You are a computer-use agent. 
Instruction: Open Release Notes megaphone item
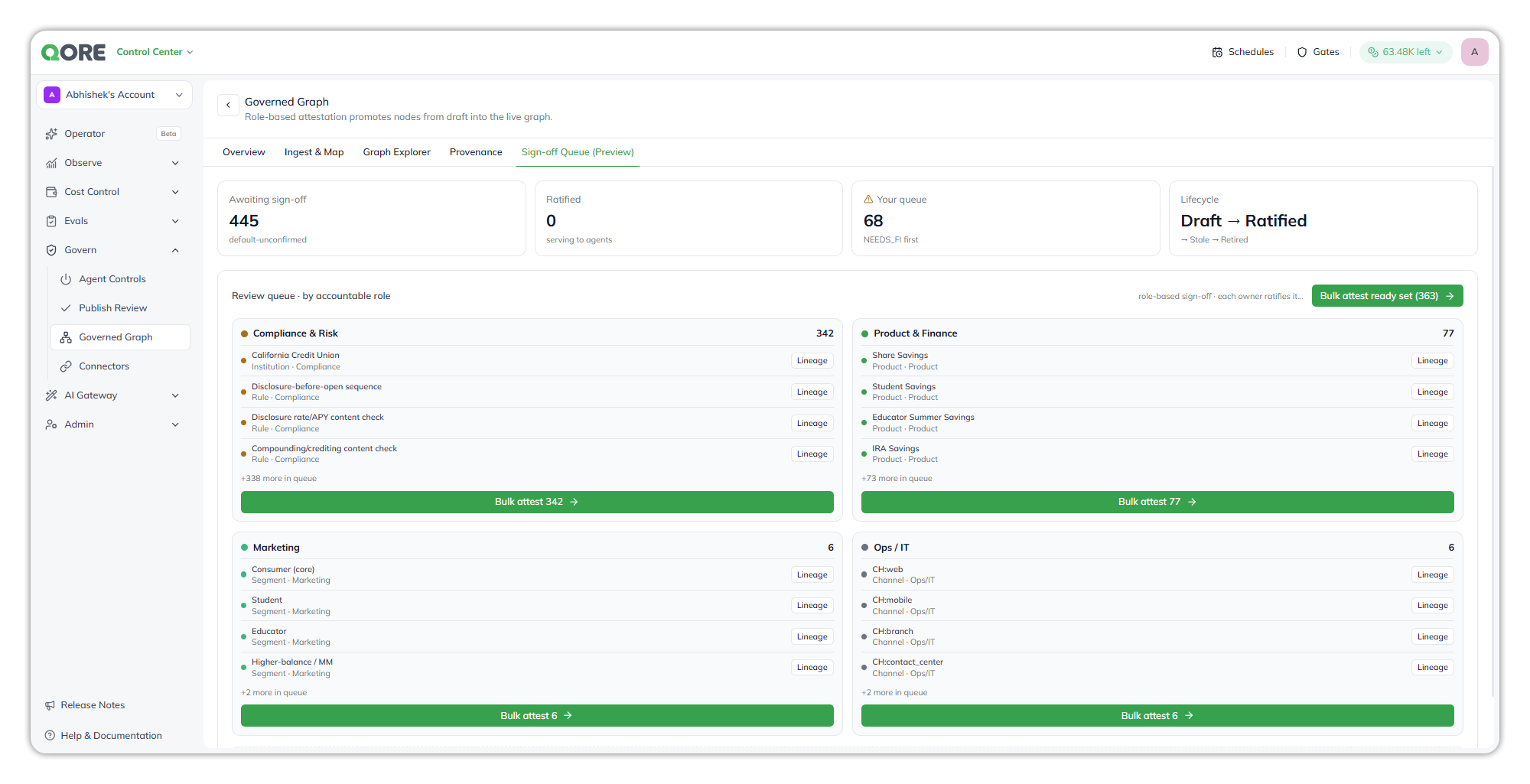(x=86, y=705)
